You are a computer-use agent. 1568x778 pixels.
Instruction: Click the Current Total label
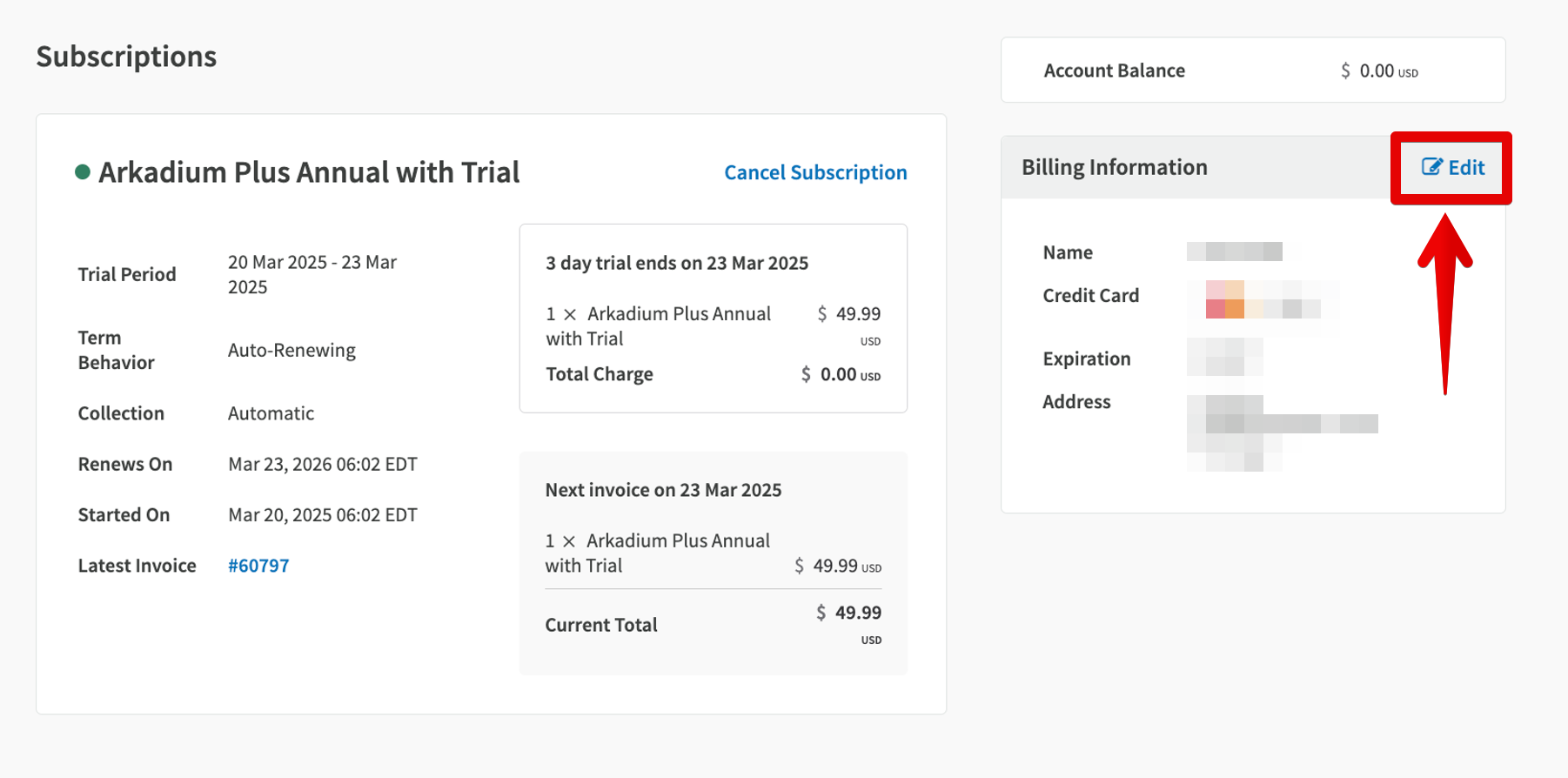coord(601,625)
